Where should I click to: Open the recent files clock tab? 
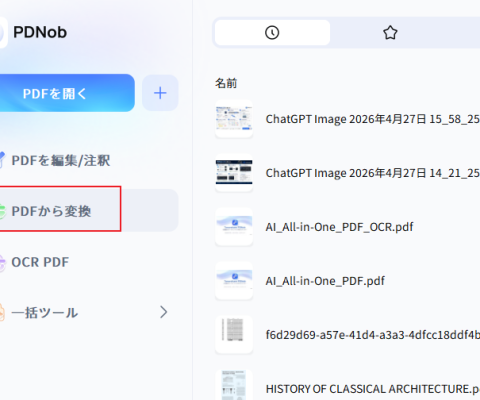[272, 33]
